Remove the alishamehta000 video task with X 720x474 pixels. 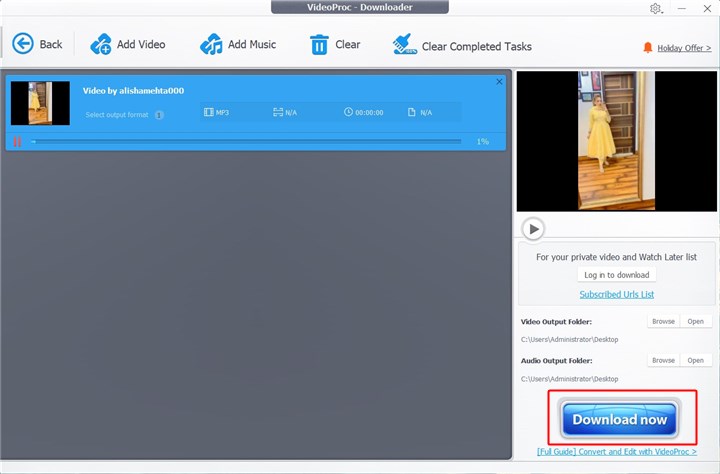(500, 82)
